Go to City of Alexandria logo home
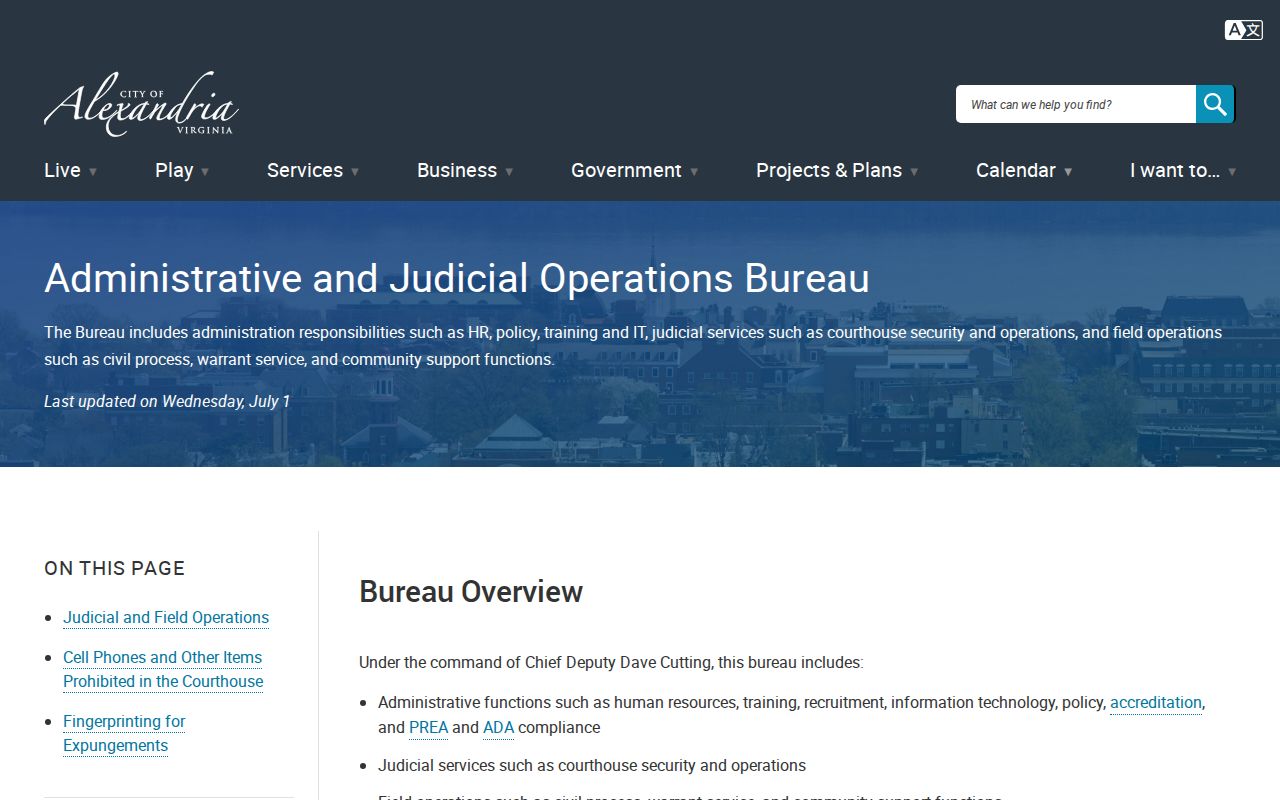 pyautogui.click(x=141, y=104)
